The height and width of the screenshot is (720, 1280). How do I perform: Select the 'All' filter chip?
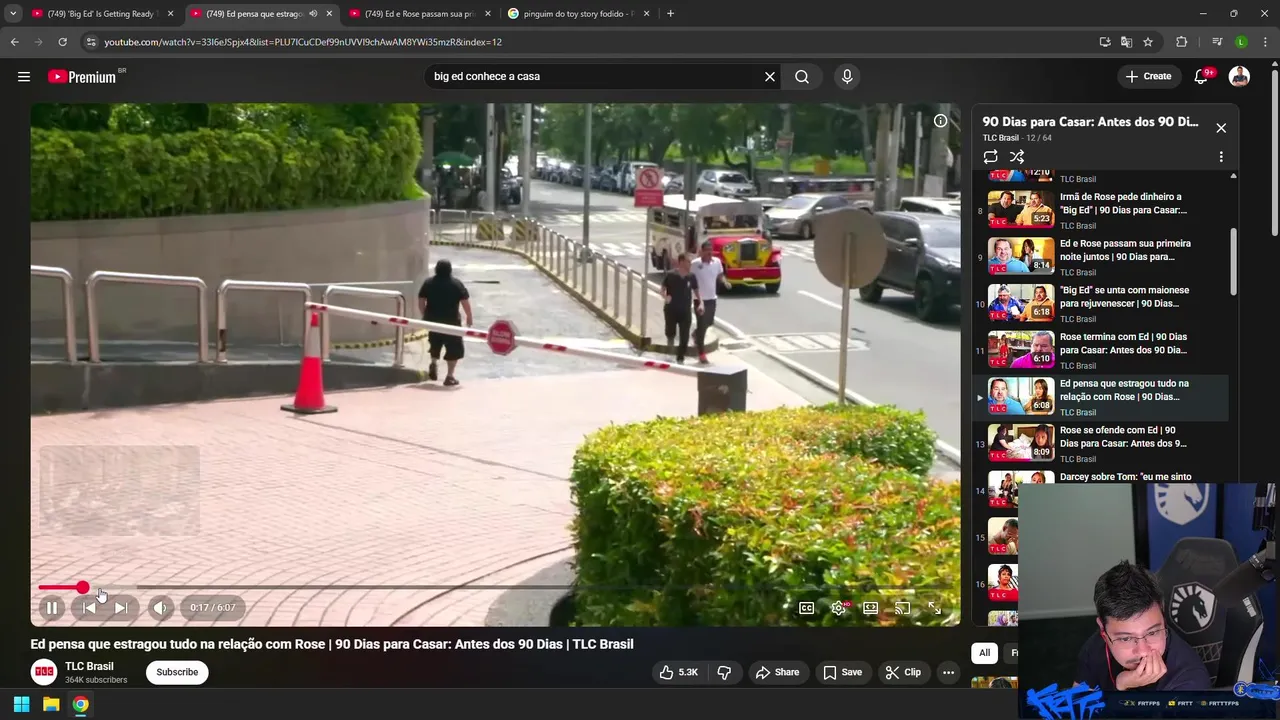[x=984, y=653]
